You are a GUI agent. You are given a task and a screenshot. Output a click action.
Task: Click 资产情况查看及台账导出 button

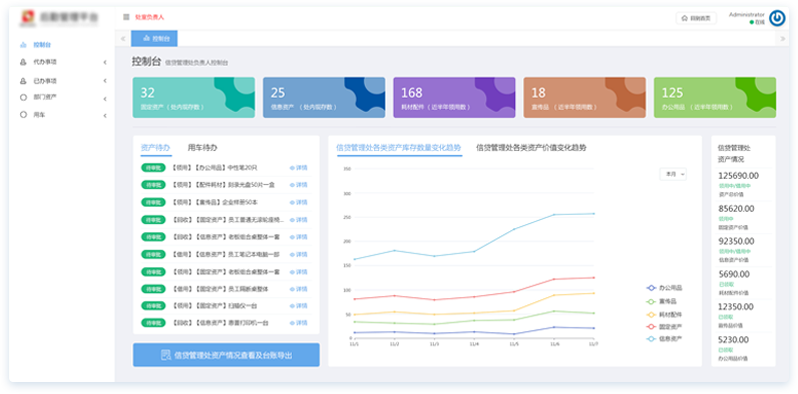tap(226, 355)
